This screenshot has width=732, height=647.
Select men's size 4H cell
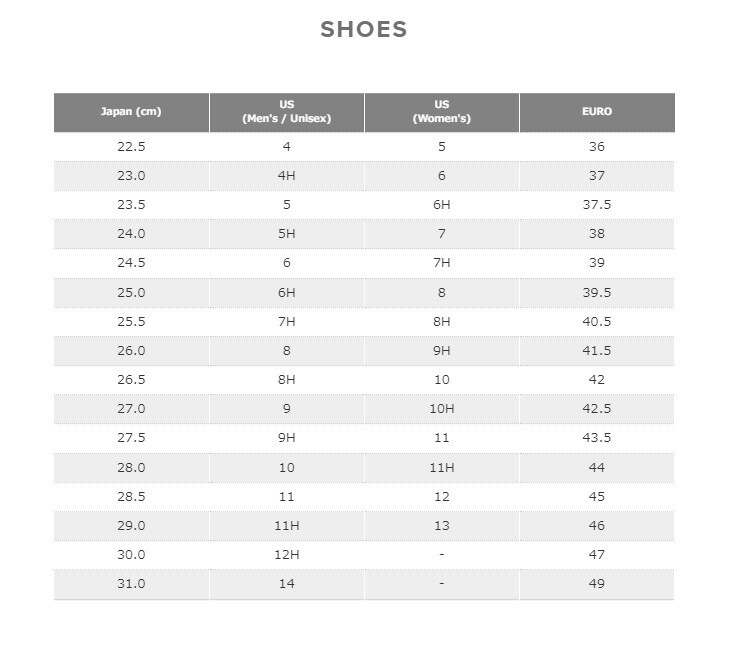287,176
